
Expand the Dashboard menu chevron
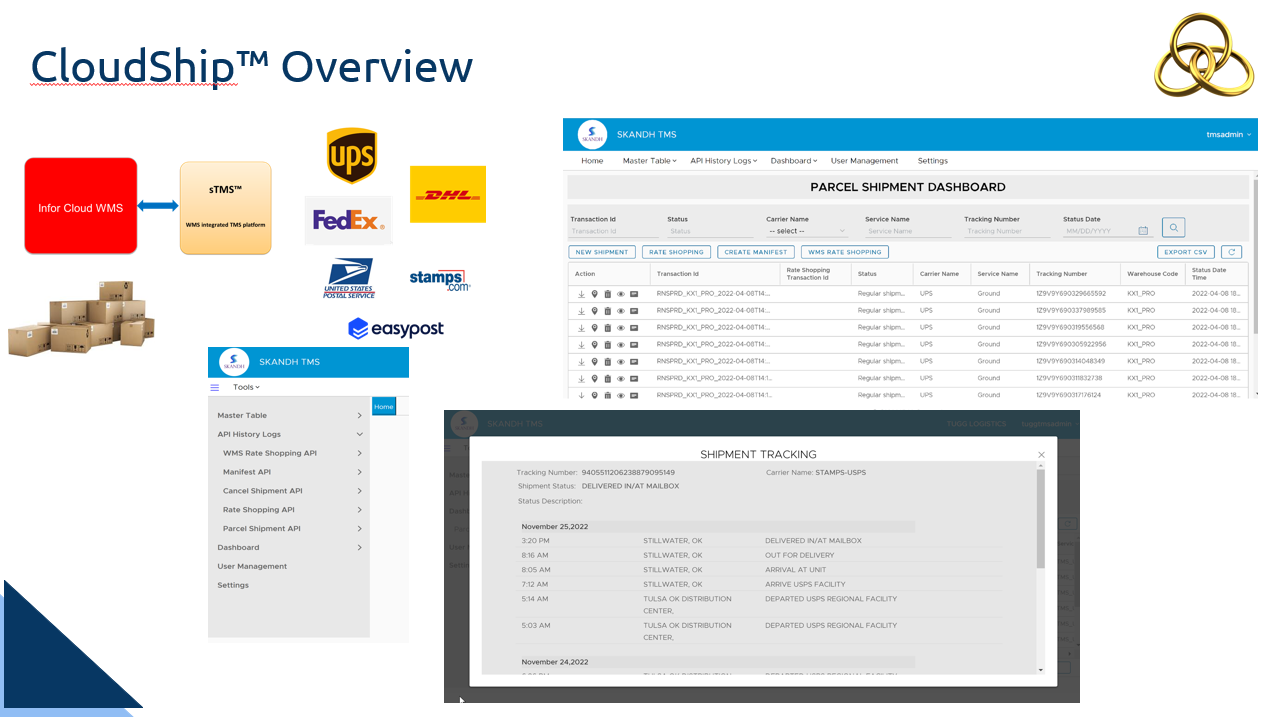pos(814,160)
